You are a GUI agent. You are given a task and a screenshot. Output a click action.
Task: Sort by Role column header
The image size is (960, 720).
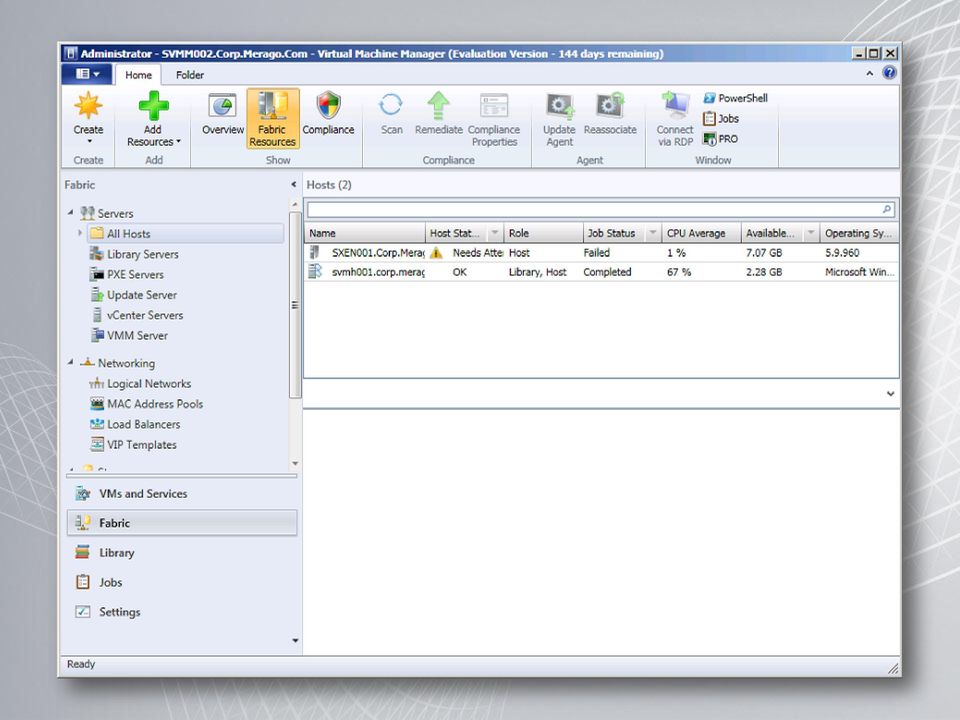(543, 233)
